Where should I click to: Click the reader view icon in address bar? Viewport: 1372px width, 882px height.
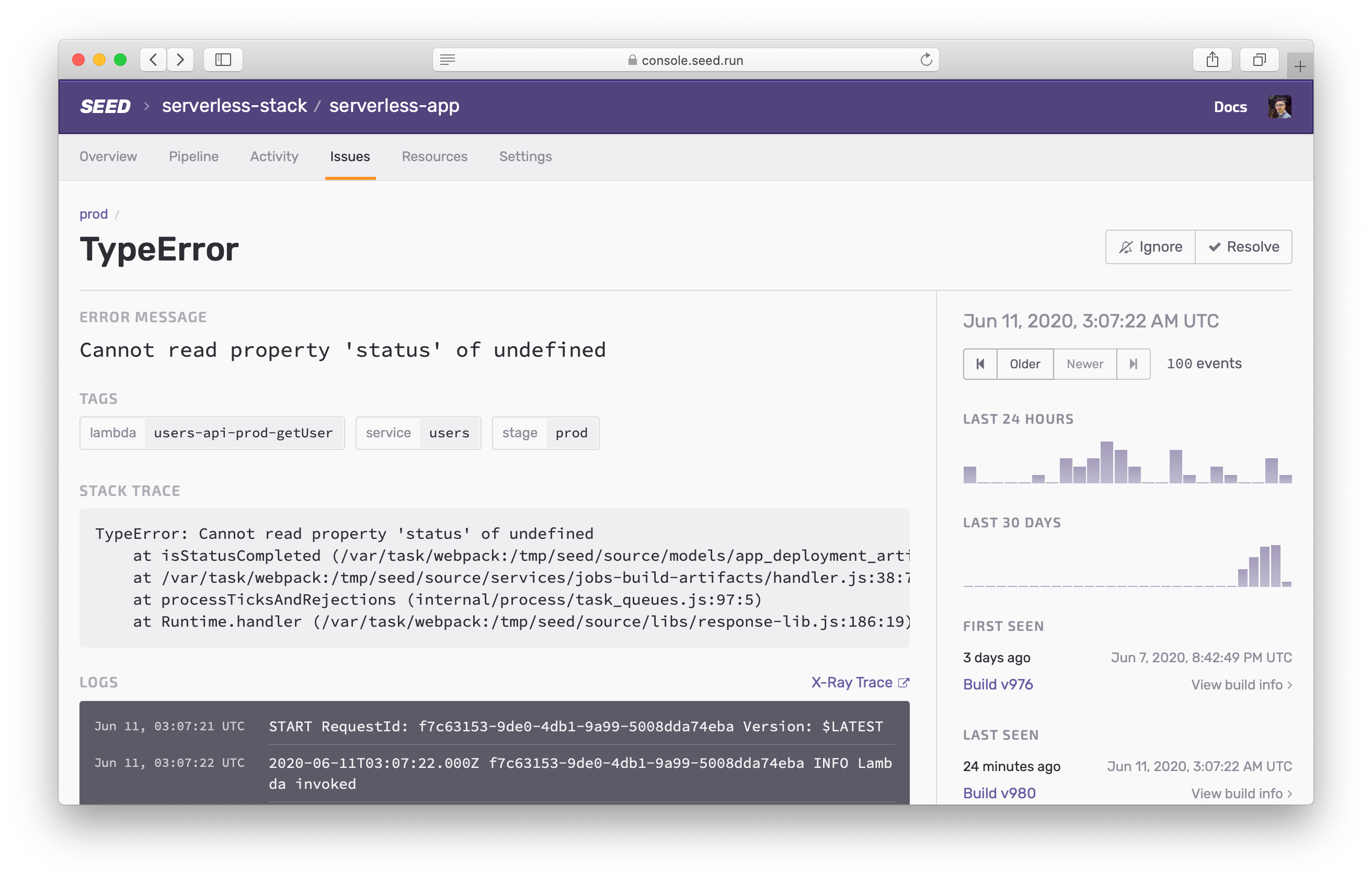pos(448,60)
